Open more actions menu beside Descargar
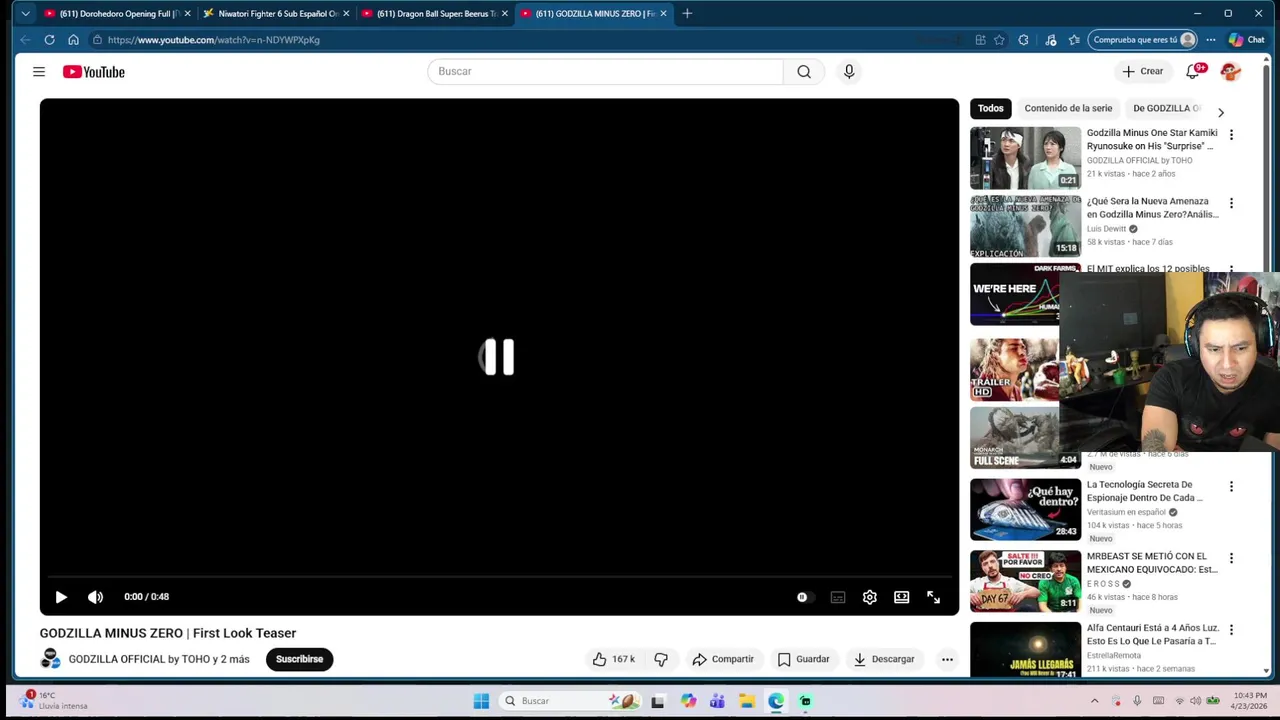Image resolution: width=1280 pixels, height=720 pixels. tap(947, 659)
